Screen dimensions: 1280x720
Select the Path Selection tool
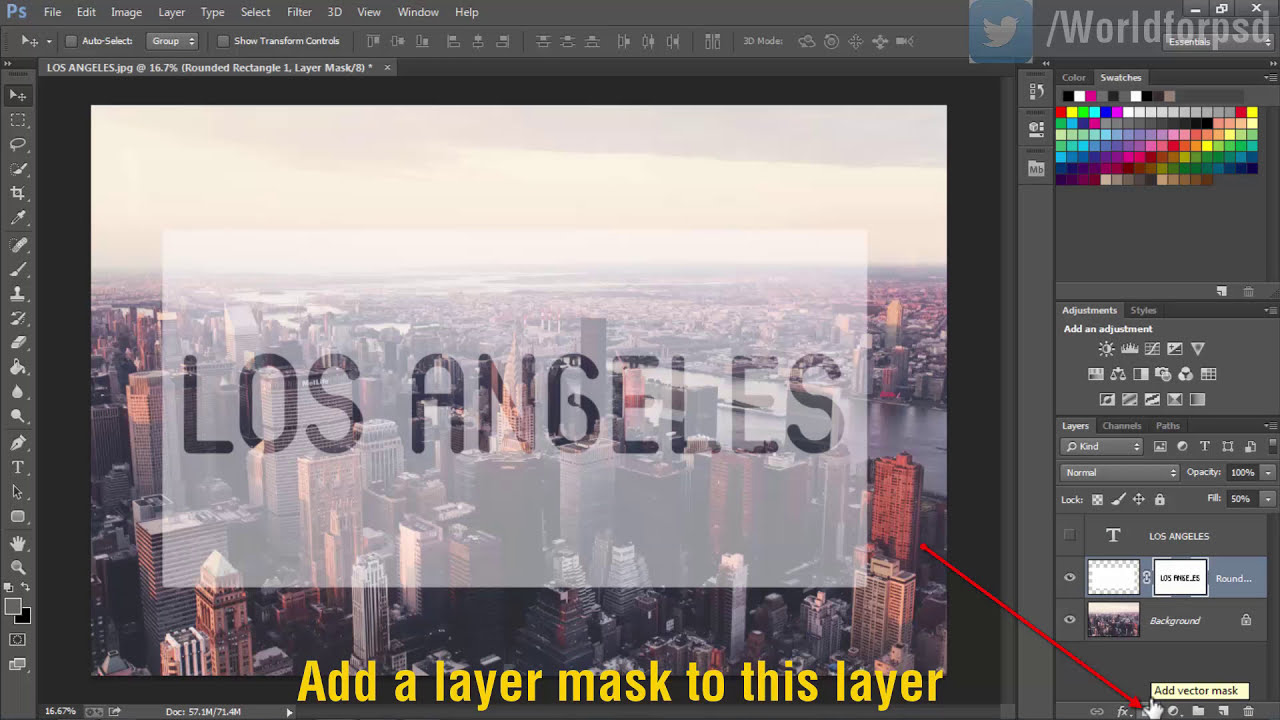[18, 492]
